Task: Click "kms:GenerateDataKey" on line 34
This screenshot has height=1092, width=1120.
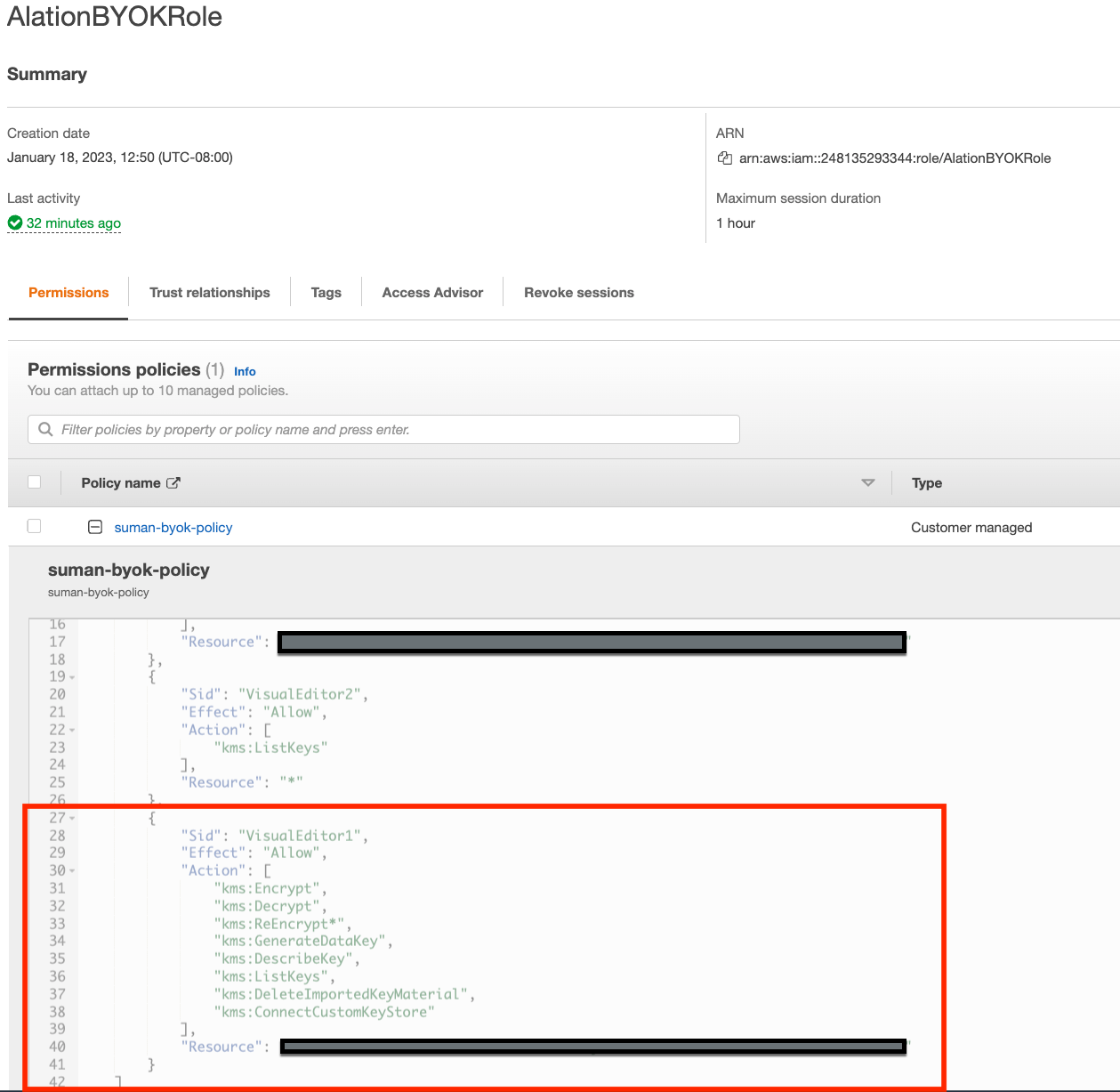Action: 300,941
